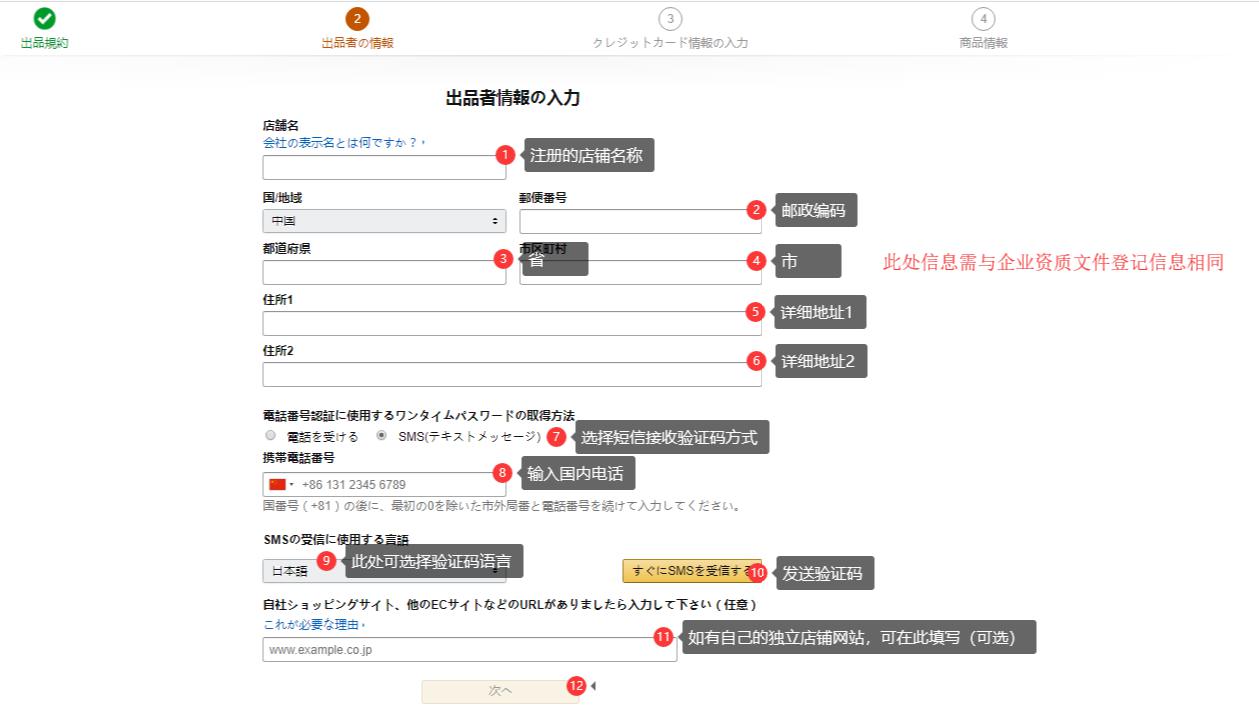Screen dimensions: 1259x707
Task: Click the すぐにSMSを受信する button
Action: [x=692, y=571]
